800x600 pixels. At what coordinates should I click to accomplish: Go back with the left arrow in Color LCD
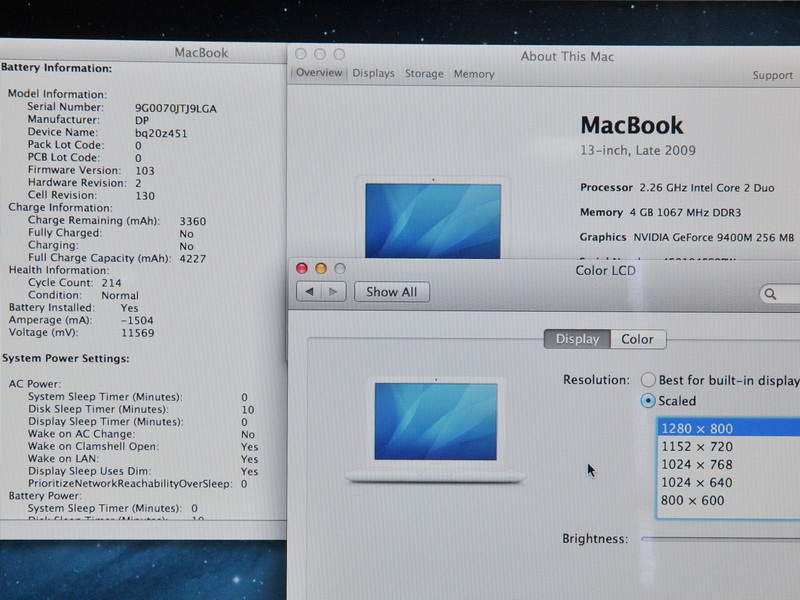click(309, 292)
